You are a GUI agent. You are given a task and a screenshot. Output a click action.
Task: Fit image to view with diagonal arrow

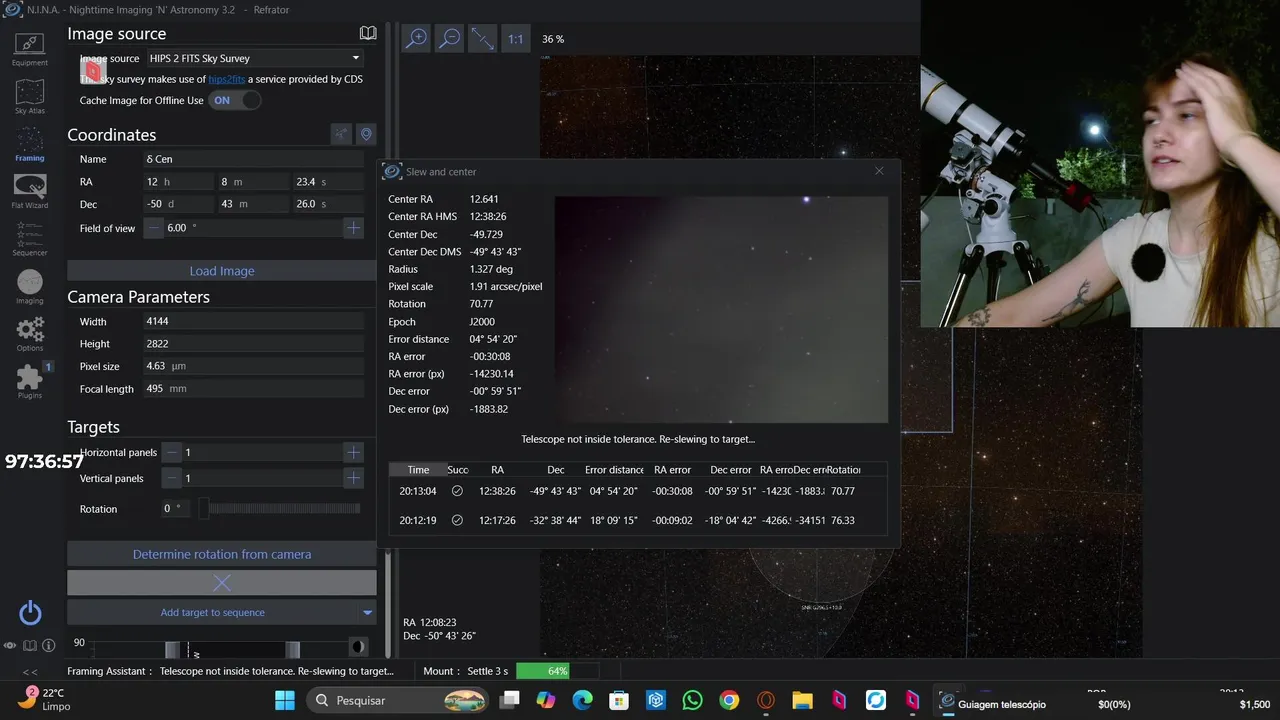tap(483, 38)
